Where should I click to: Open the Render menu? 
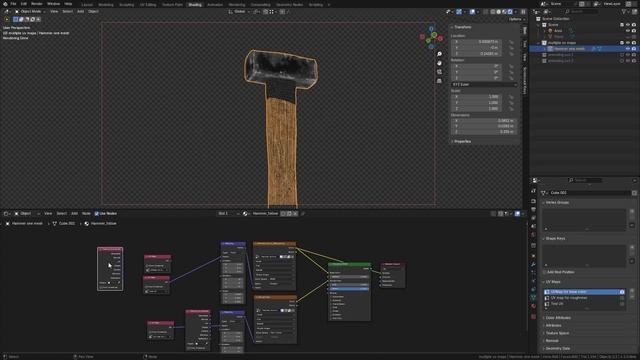[37, 4]
